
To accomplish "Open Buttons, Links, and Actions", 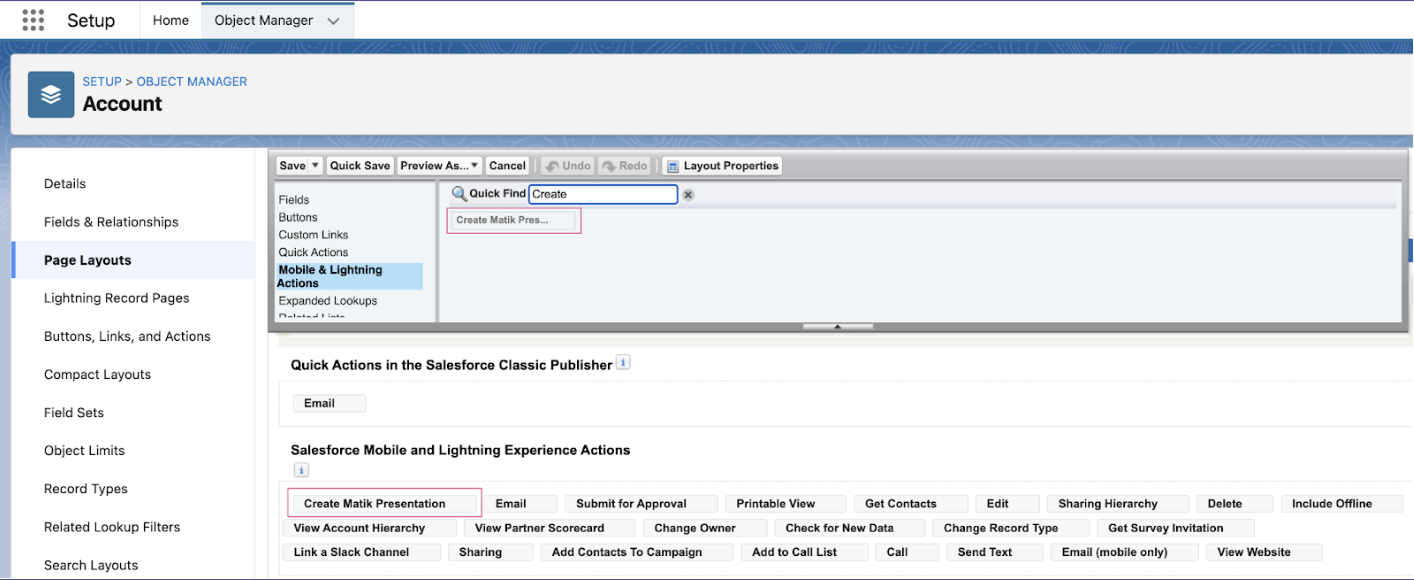I will coord(127,336).
